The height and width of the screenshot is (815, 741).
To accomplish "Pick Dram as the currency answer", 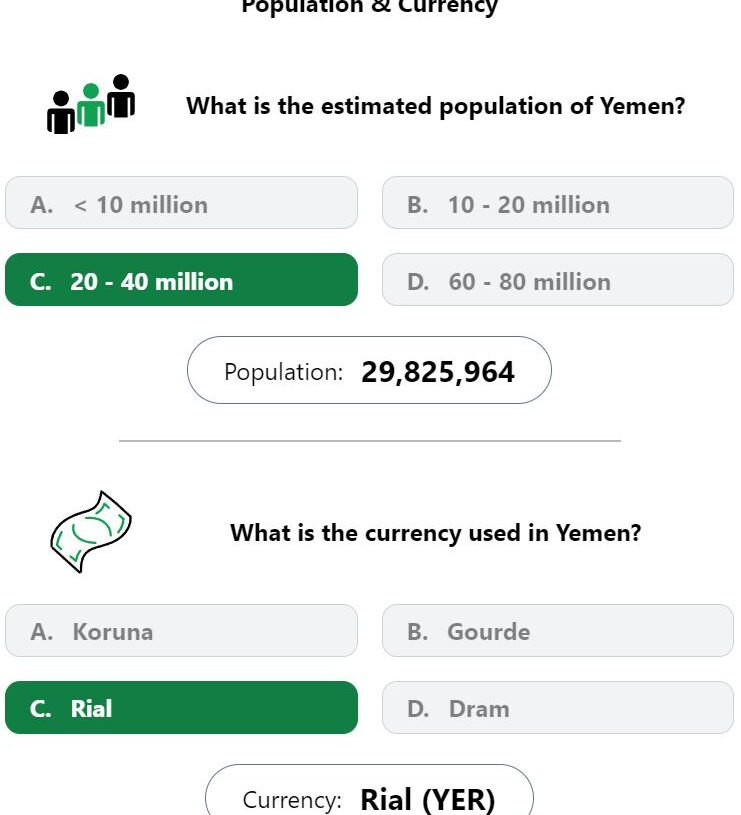I will (558, 707).
